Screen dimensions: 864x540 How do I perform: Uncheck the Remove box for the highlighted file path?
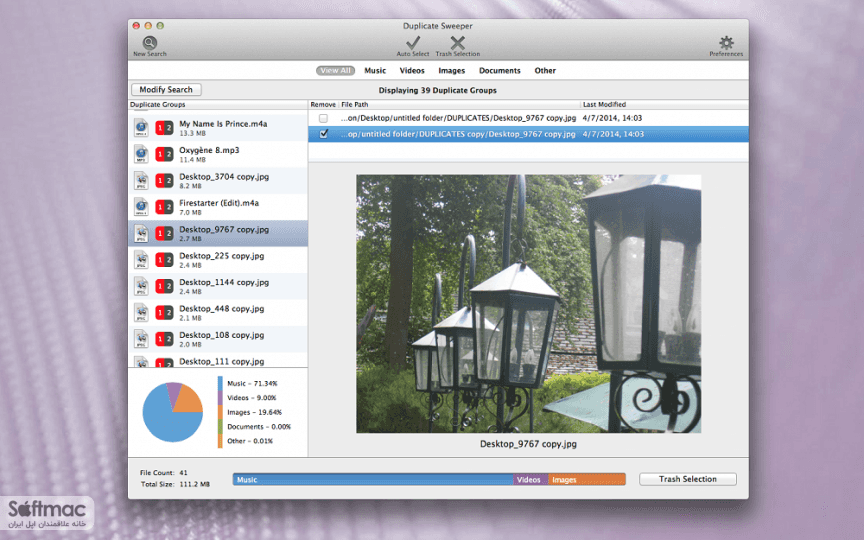tap(323, 134)
